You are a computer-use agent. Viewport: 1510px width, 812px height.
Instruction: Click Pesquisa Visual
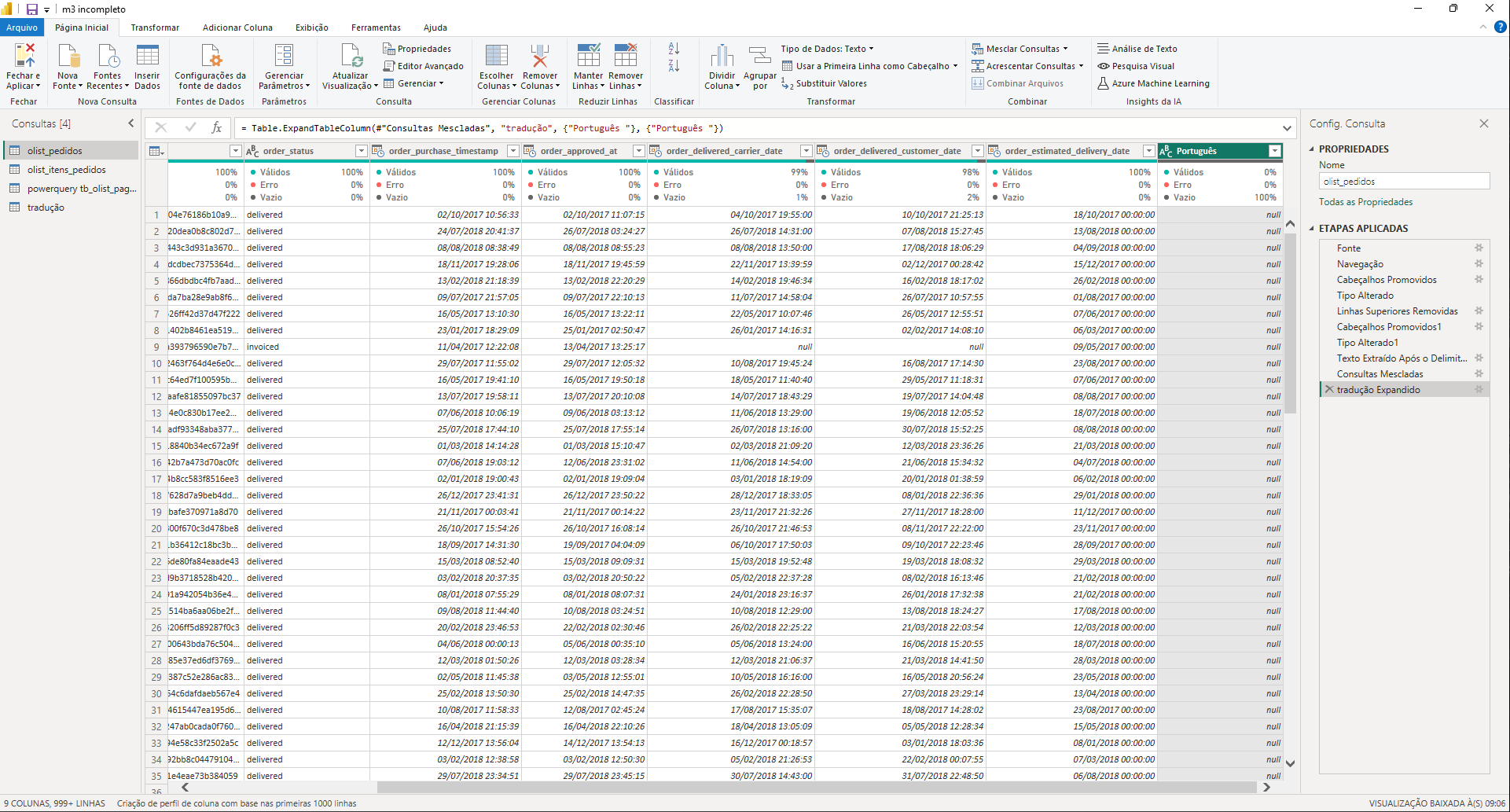pyautogui.click(x=1136, y=66)
